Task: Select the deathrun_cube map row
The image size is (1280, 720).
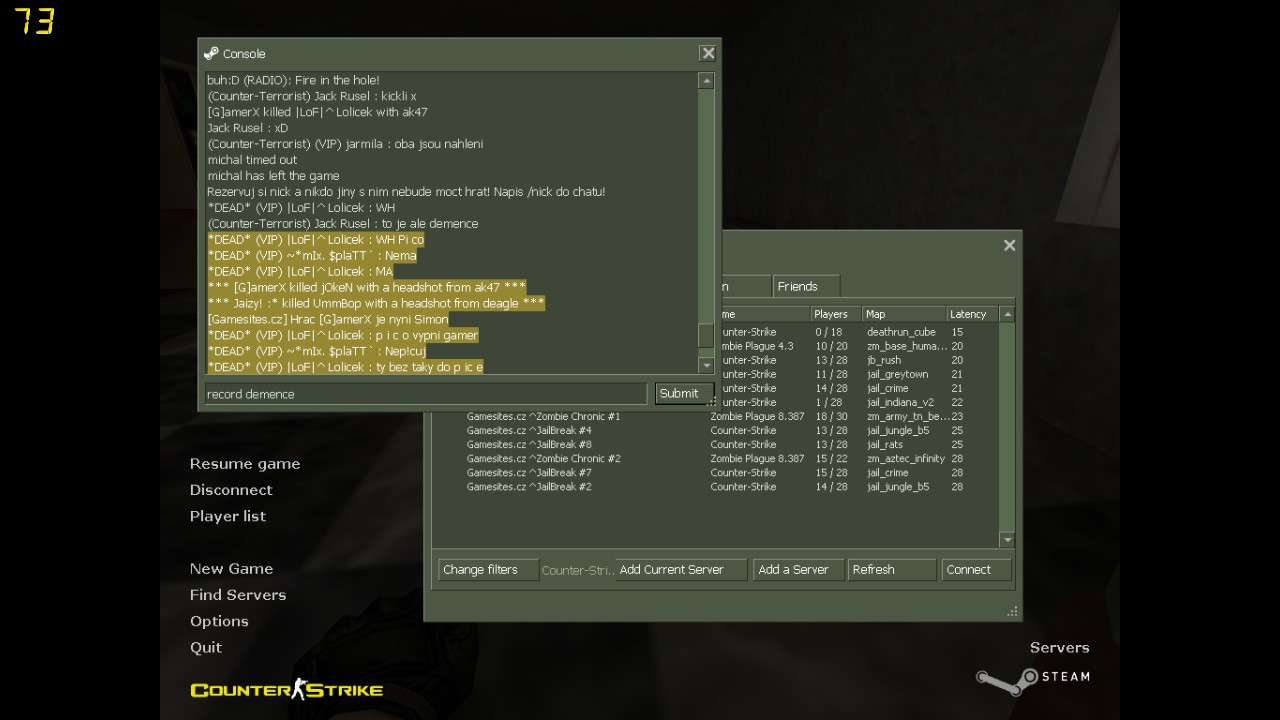Action: pos(860,332)
